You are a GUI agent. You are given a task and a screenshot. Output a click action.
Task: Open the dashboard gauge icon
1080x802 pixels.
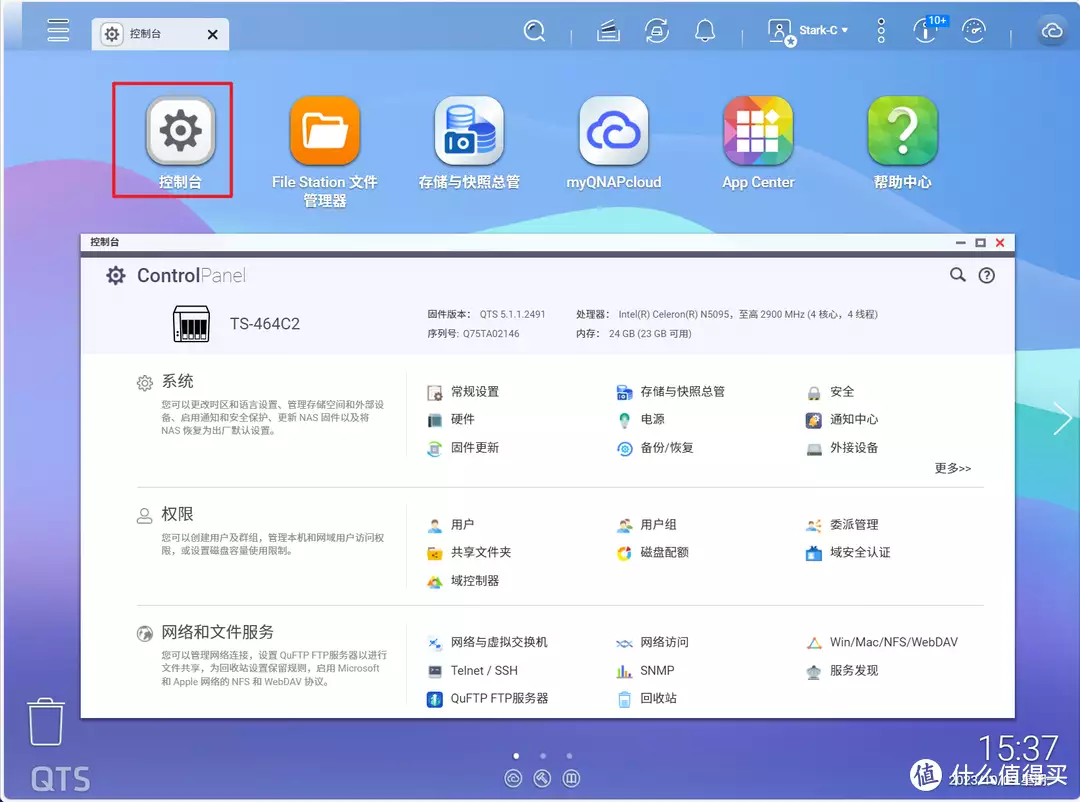(974, 31)
